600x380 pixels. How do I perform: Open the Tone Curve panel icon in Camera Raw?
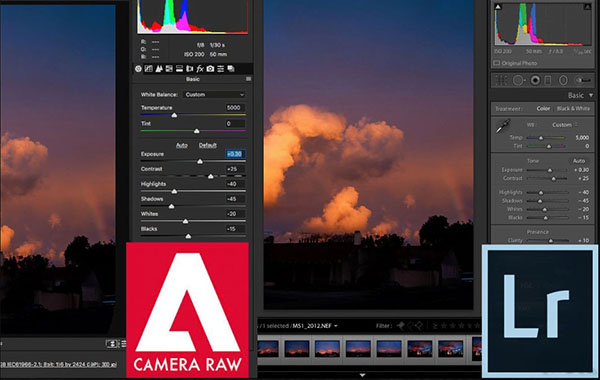[148, 69]
